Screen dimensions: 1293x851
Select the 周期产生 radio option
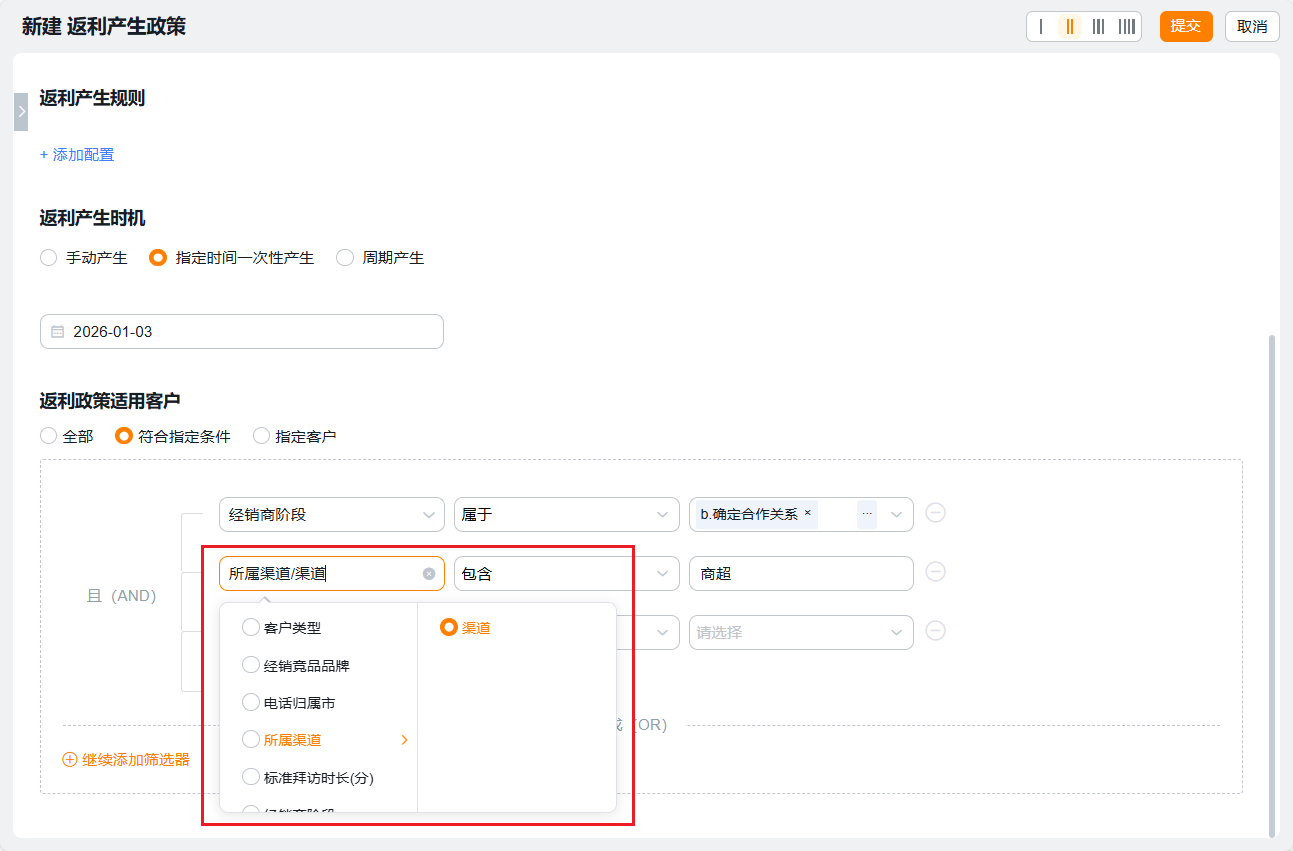click(x=345, y=258)
